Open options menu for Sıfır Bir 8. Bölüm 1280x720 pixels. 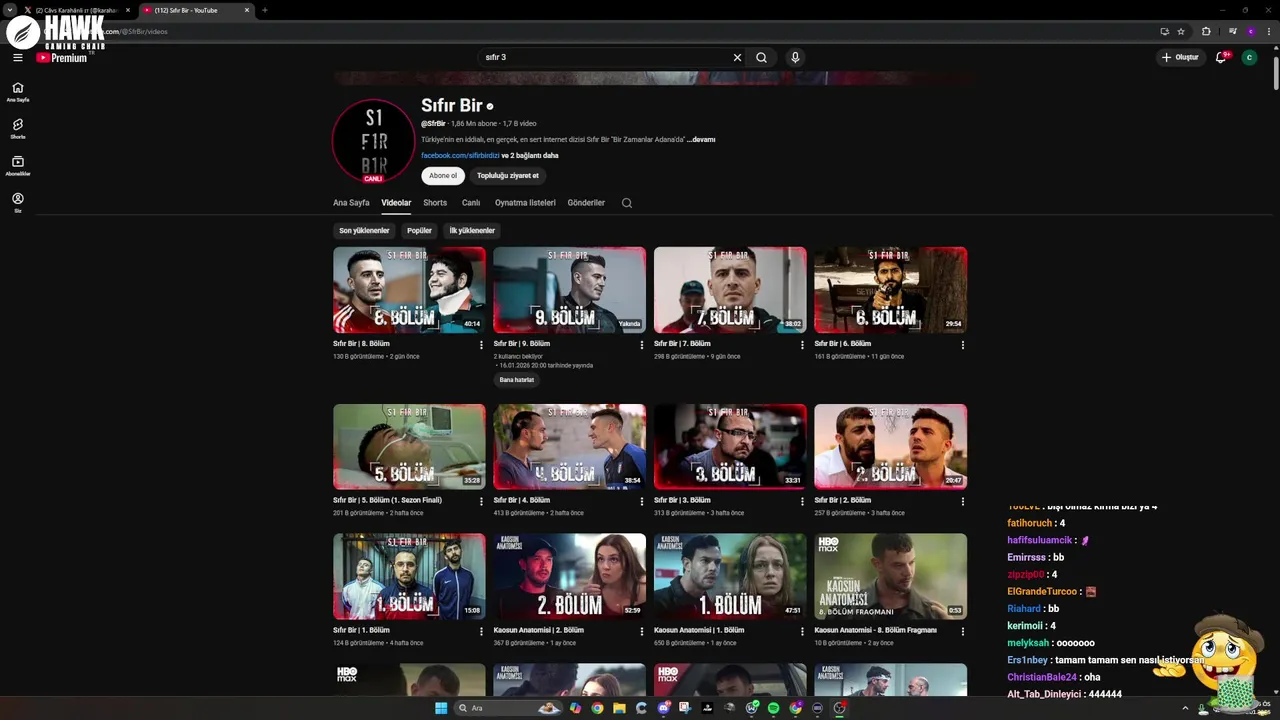click(x=481, y=345)
